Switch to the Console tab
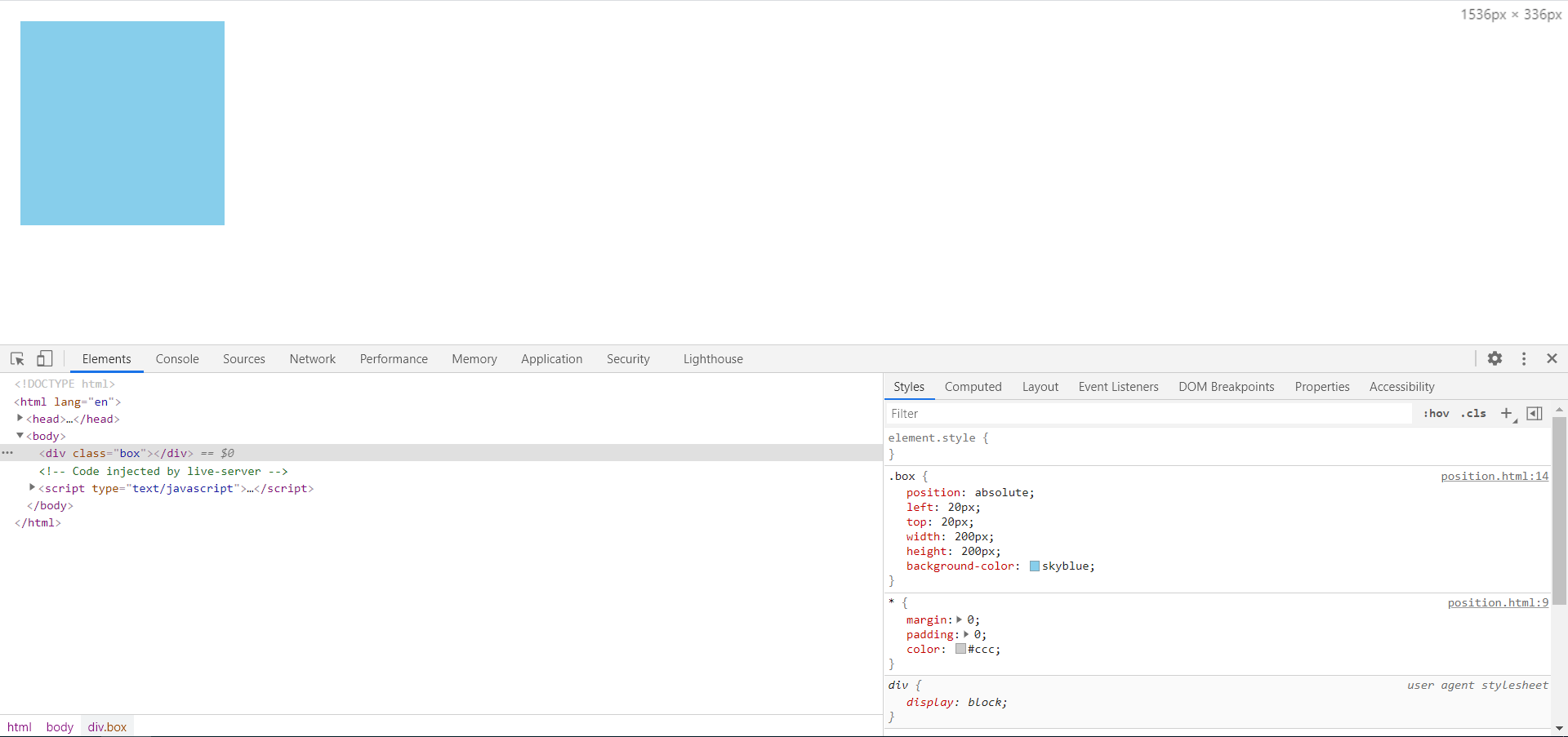 click(x=177, y=359)
